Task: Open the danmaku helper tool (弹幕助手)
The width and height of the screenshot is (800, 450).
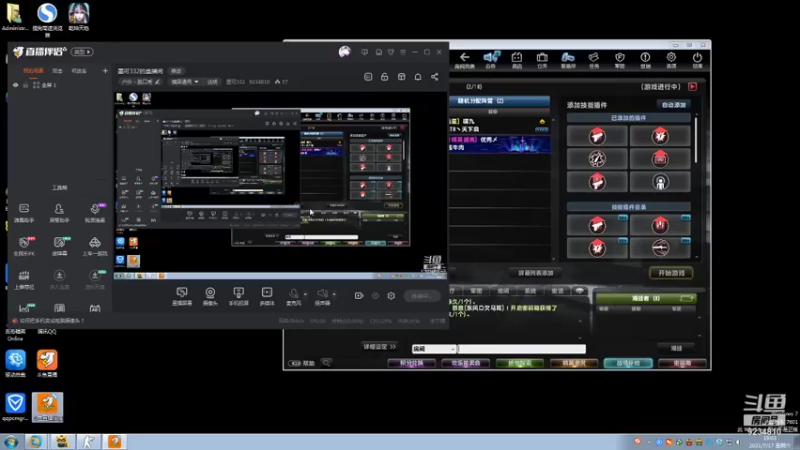Action: click(x=24, y=212)
